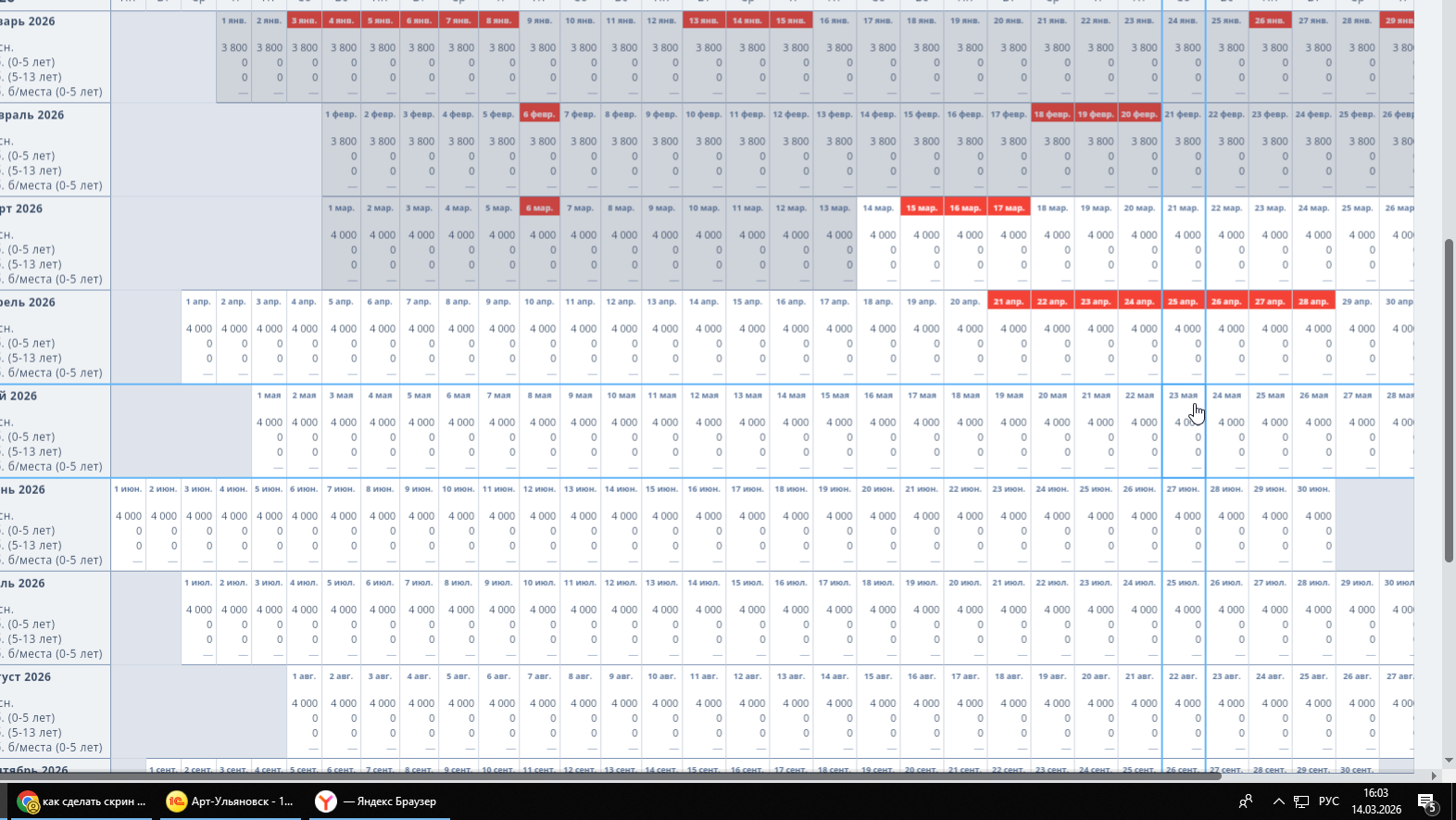Viewport: 1456px width, 820px height.
Task: Select the red '6 февр.' date header
Action: pos(539,114)
